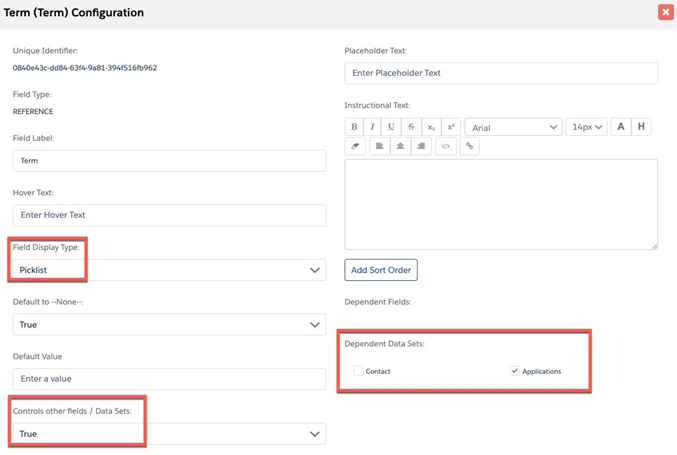
Task: Open the Arial font family dropdown
Action: click(x=513, y=127)
